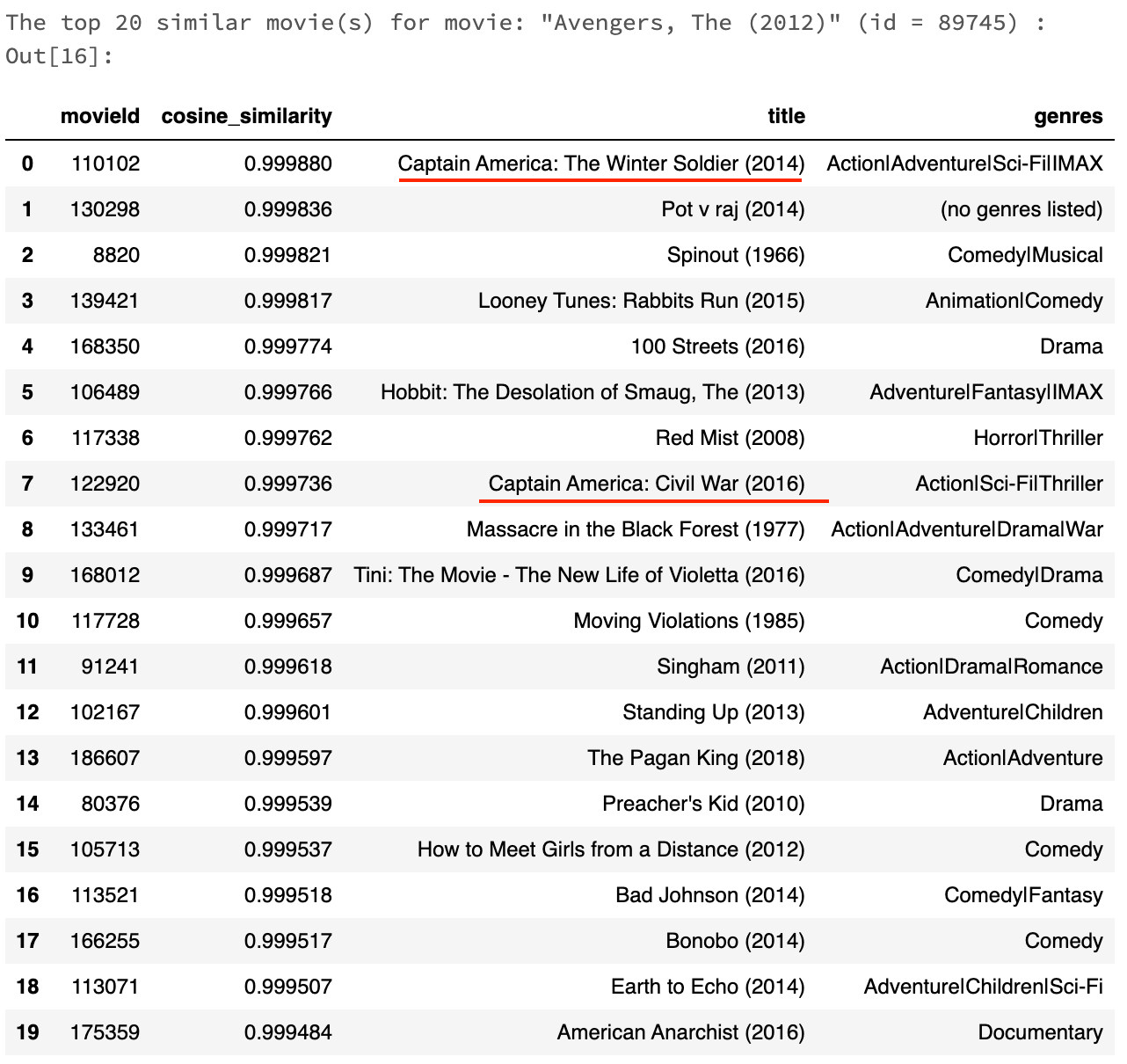Screen dimensions: 1127x1064
Task: Click movieId value 106489
Action: click(x=105, y=392)
